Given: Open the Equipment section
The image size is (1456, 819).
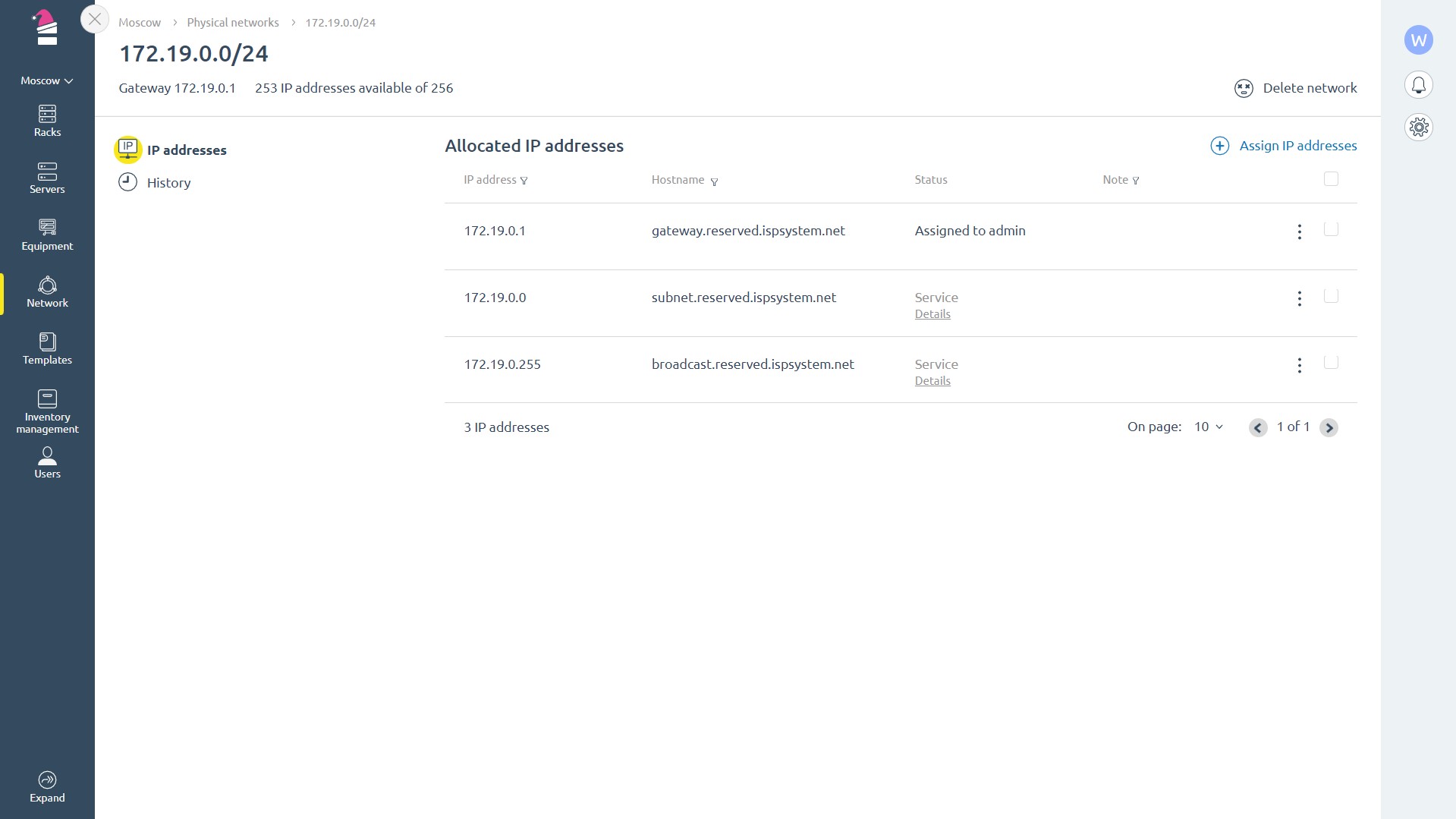Looking at the screenshot, I should (x=47, y=235).
